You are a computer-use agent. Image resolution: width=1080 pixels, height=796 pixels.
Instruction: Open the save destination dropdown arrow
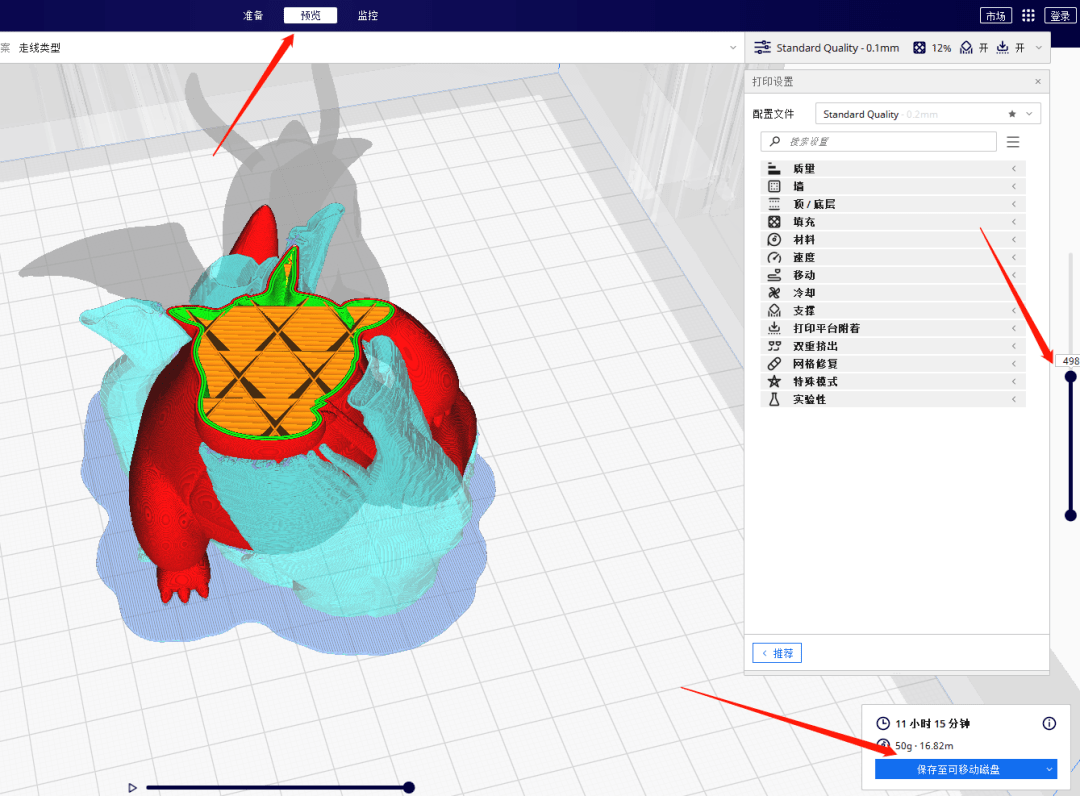point(1049,769)
